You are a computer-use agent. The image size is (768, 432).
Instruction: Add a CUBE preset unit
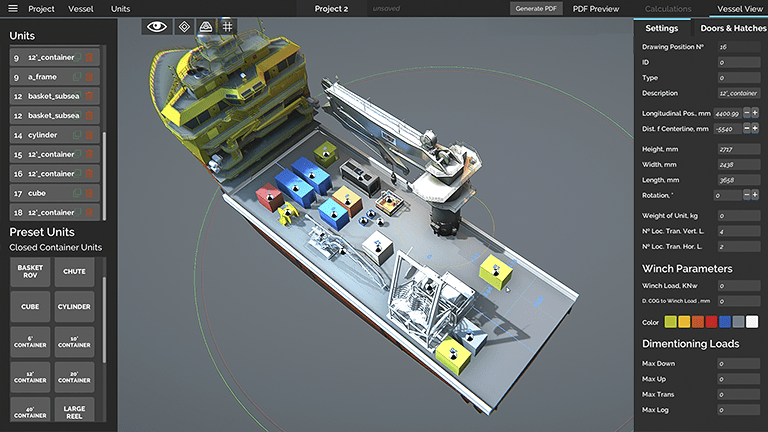coord(30,307)
